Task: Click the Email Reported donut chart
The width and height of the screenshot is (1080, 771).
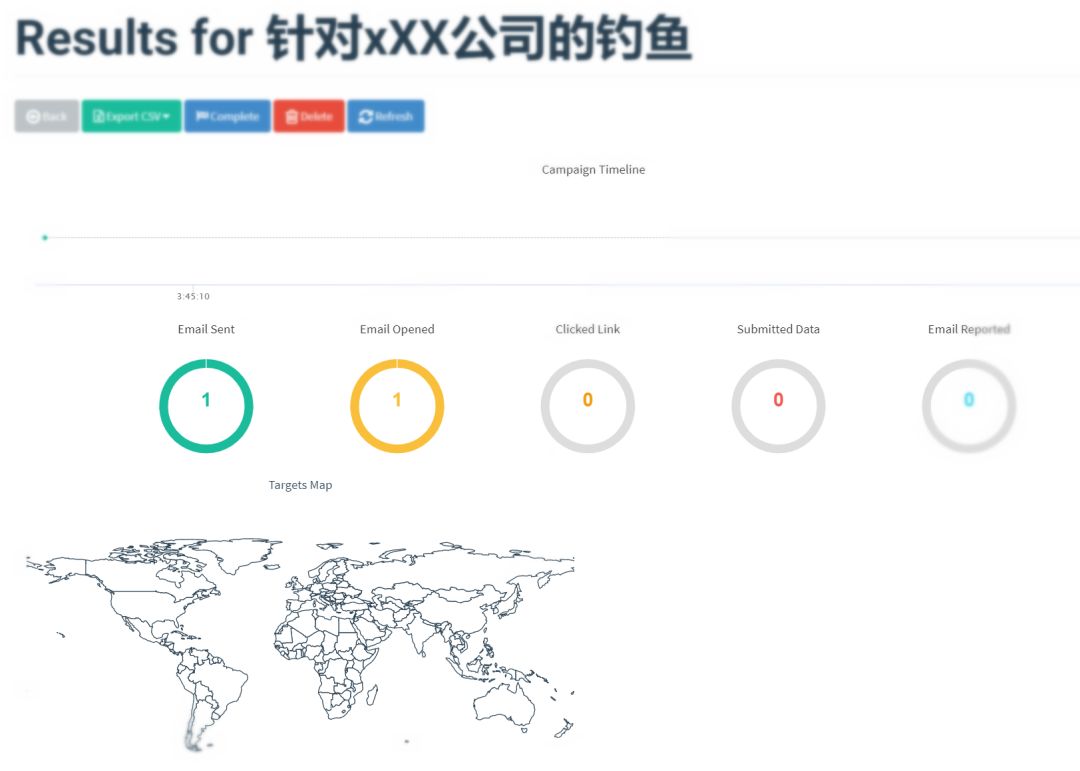Action: click(x=968, y=406)
